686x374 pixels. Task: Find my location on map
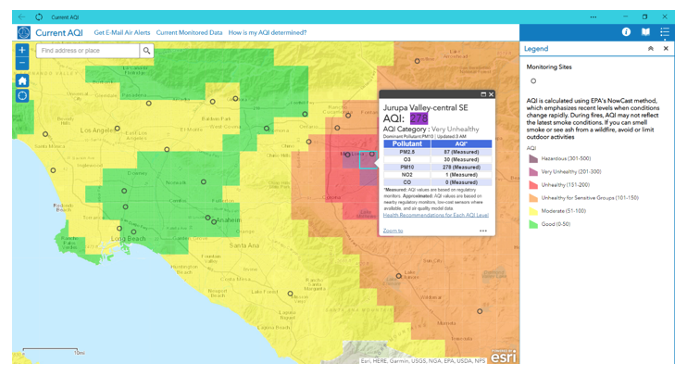click(x=22, y=95)
